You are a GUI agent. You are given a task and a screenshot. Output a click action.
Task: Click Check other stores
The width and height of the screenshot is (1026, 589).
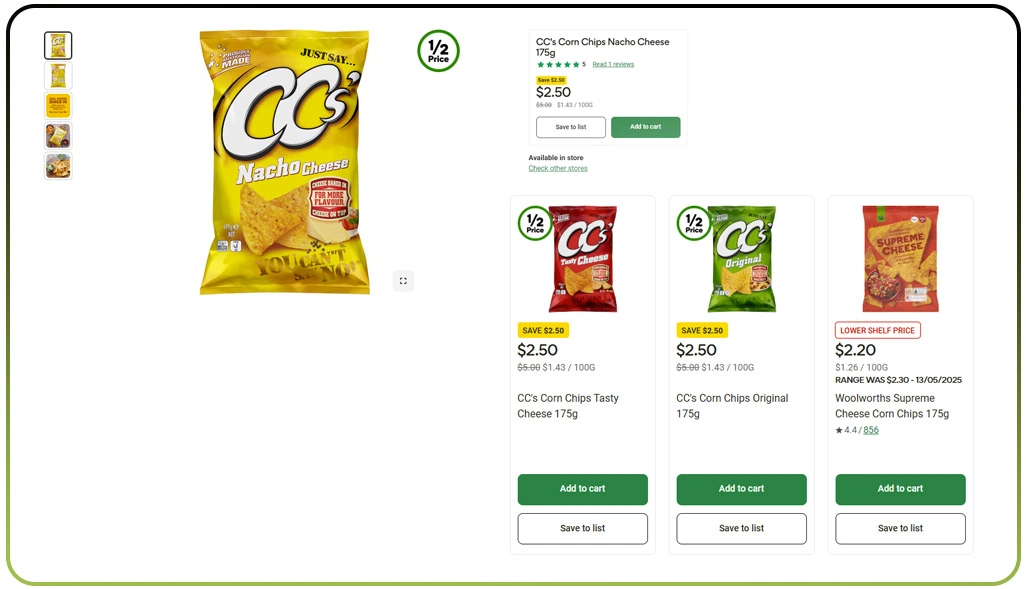click(x=557, y=168)
